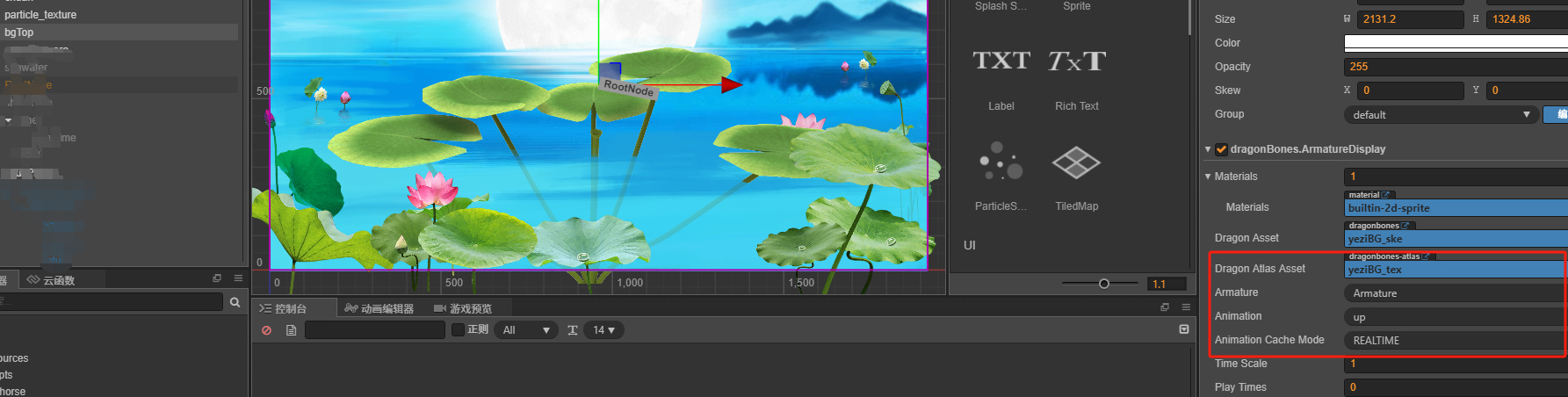Select the TiledMap node in the node library
Image resolution: width=1568 pixels, height=397 pixels.
click(1077, 176)
